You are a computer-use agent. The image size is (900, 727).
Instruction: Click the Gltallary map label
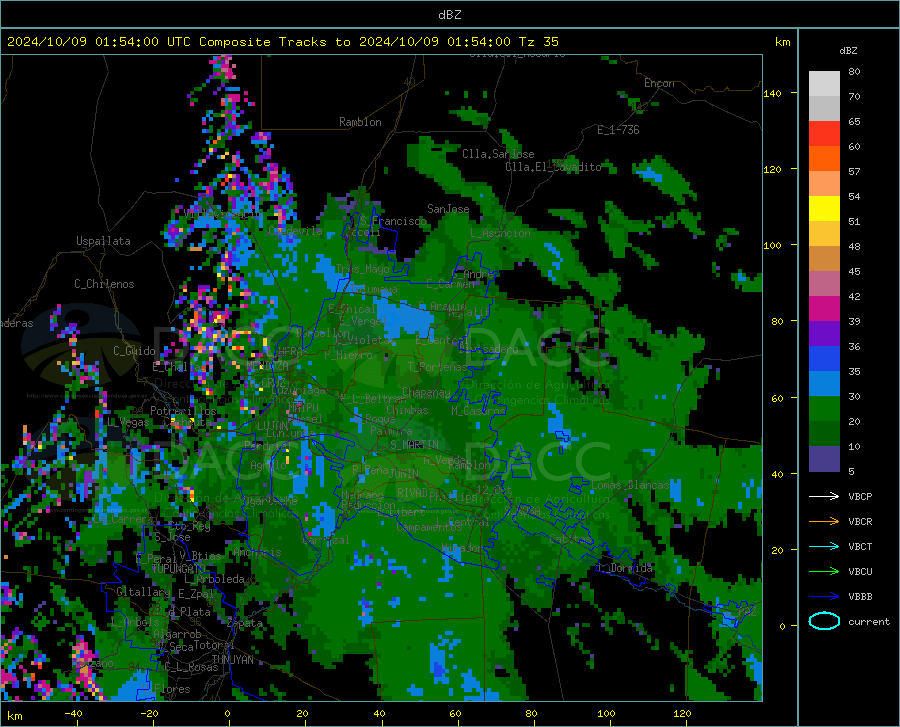coord(142,592)
